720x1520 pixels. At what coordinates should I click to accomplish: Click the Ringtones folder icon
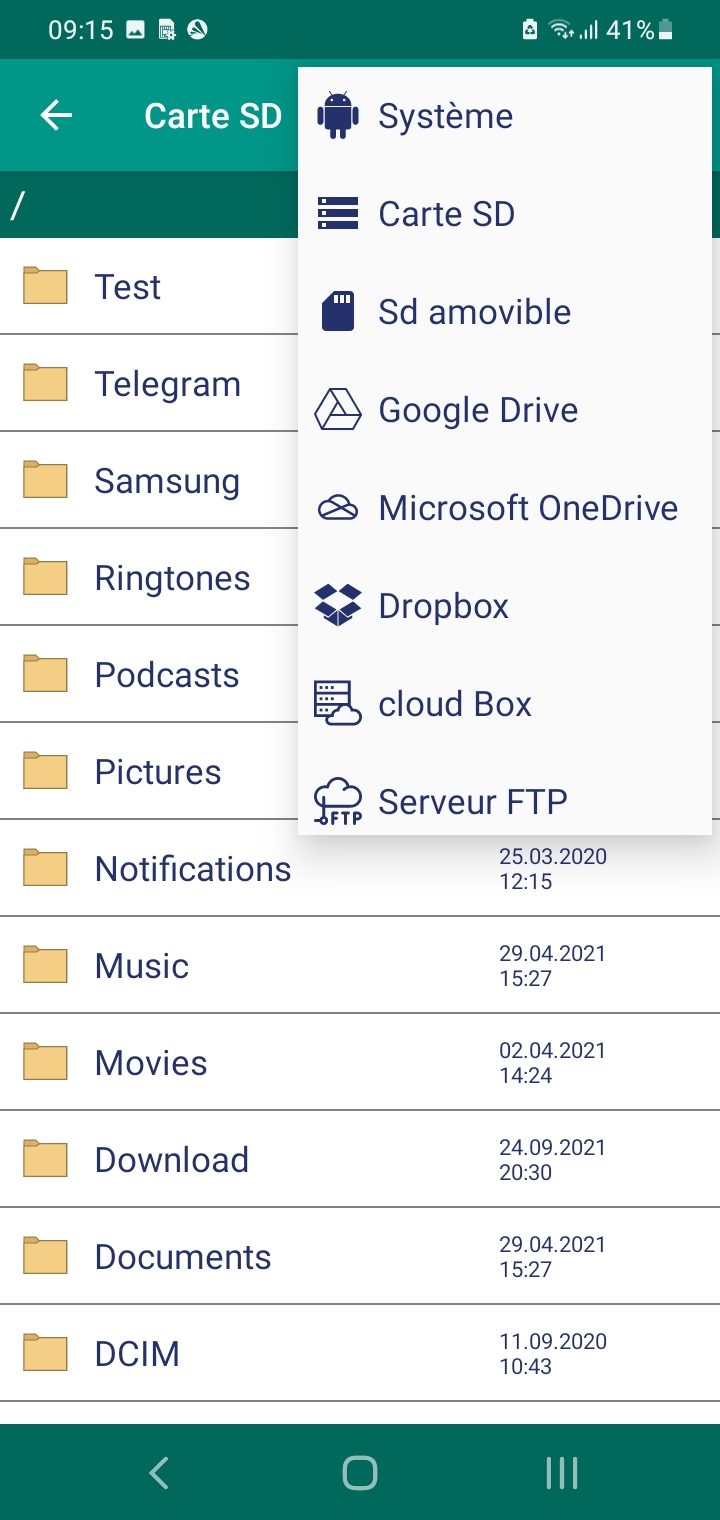click(x=45, y=577)
